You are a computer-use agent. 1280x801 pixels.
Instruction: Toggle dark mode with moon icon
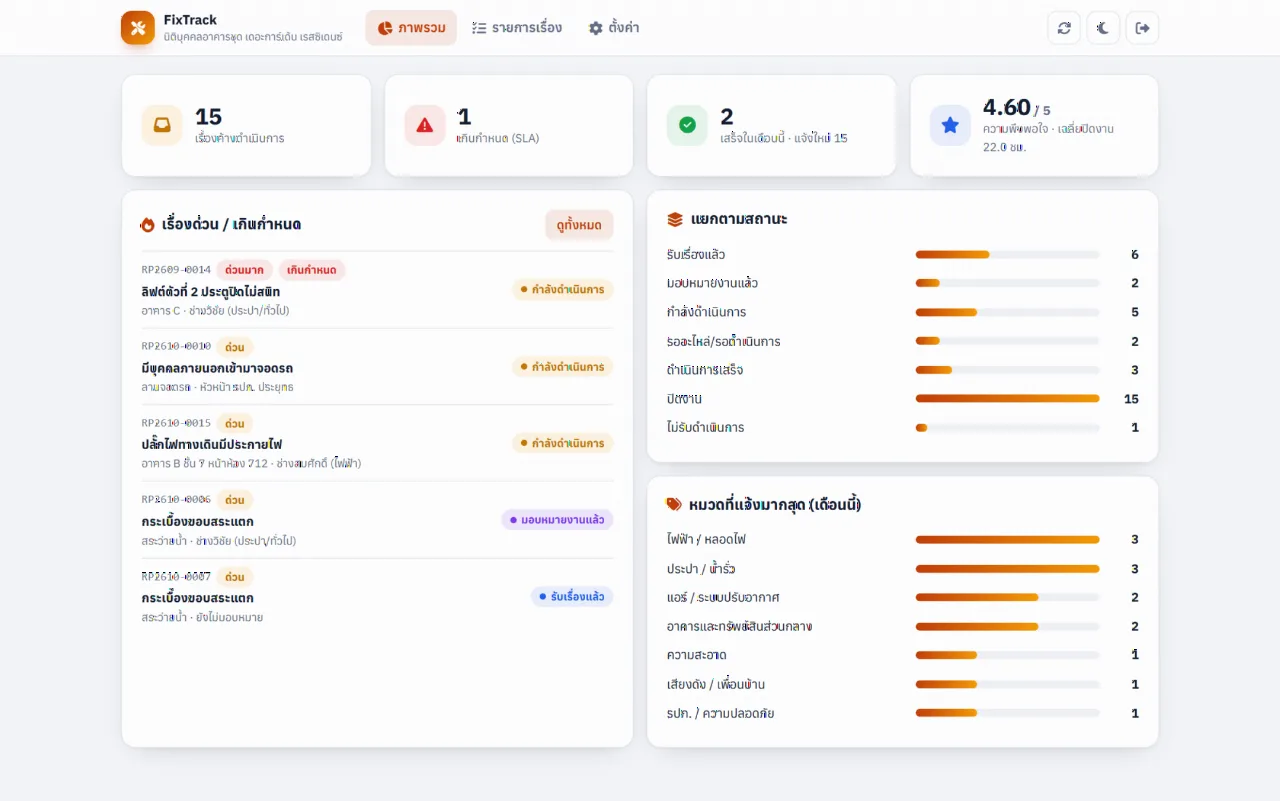1103,28
